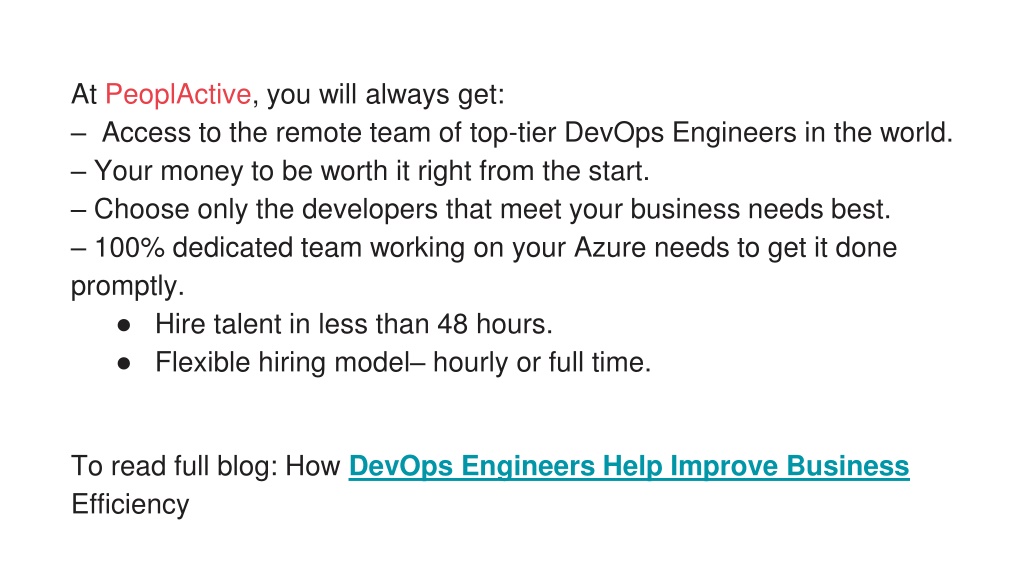
Task: Click the words 'hourly or full time.'
Action: pyautogui.click(x=542, y=362)
